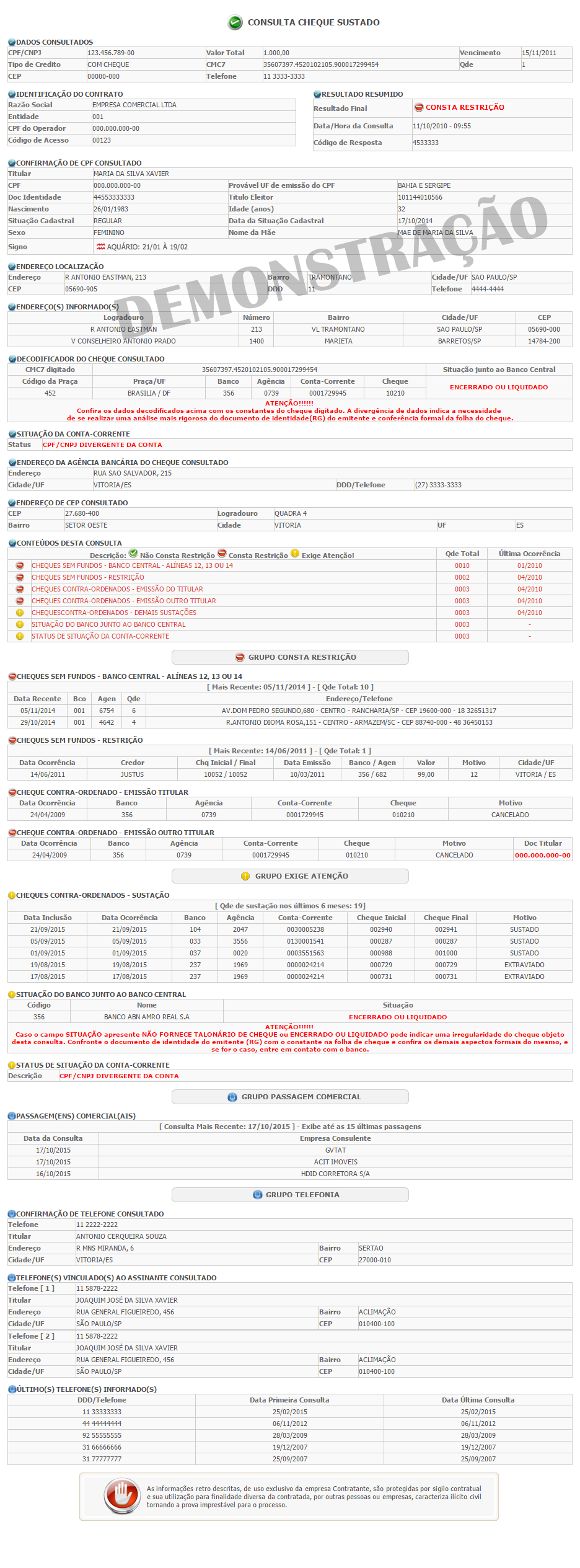Click the Titular name ANTONIO CERQUEIRA SOUZA
The width and height of the screenshot is (580, 1568).
(121, 1237)
